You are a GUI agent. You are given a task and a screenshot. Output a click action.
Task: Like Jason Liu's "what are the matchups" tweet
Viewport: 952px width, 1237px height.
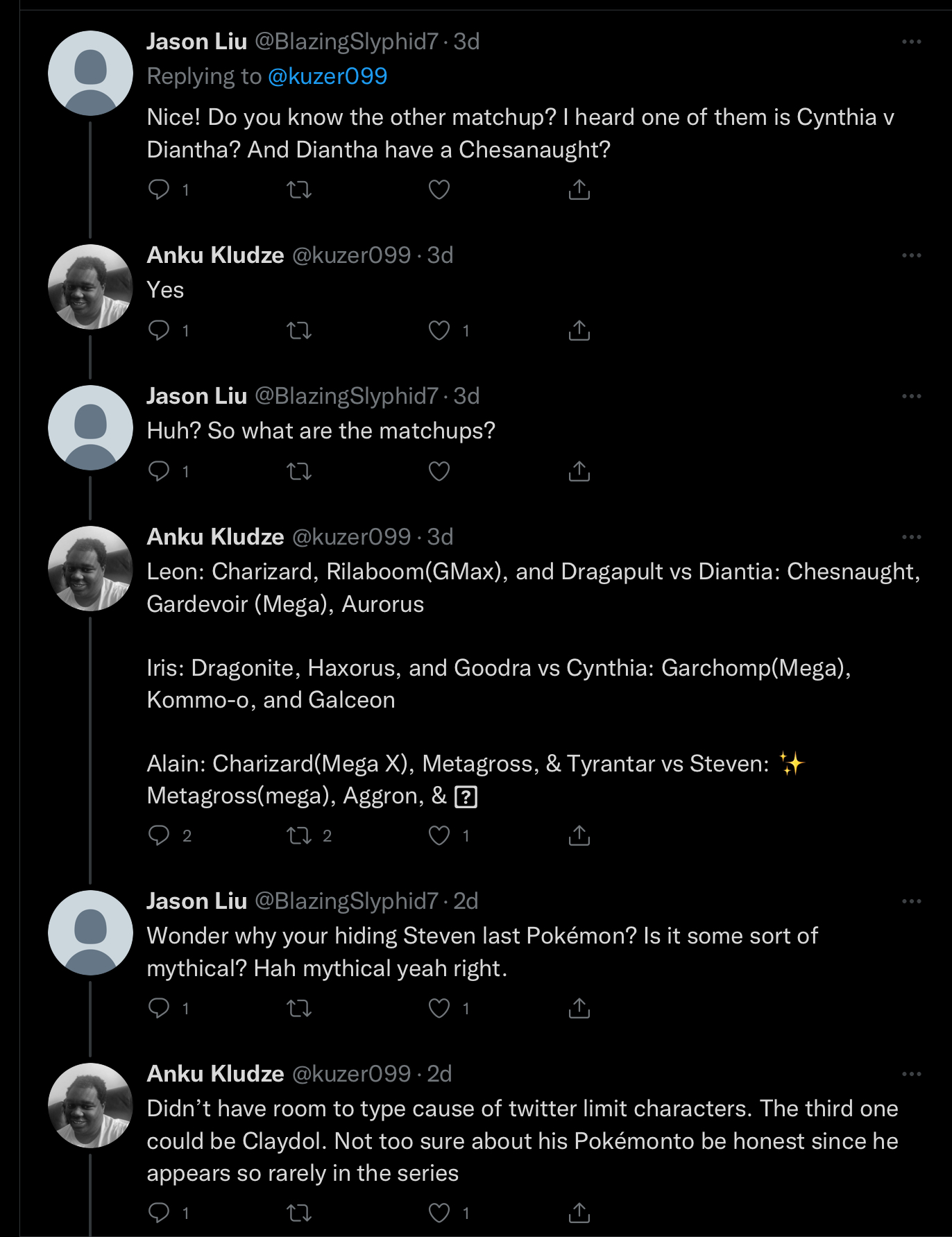coord(439,472)
